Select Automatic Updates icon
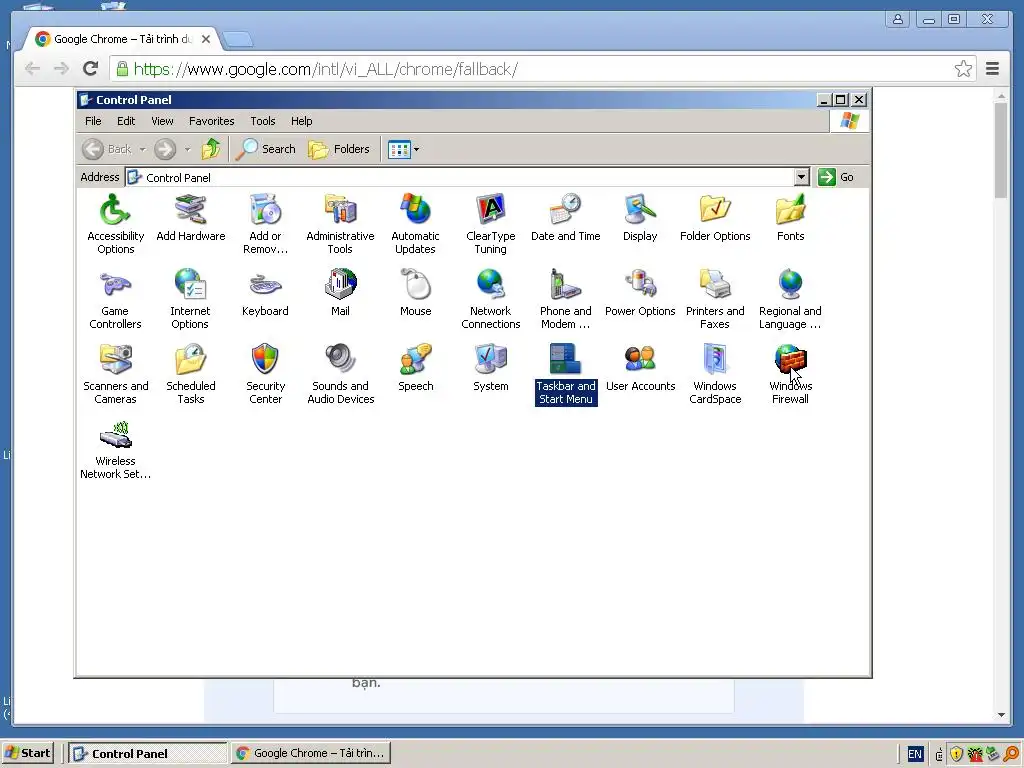The image size is (1024, 768). pos(415,224)
